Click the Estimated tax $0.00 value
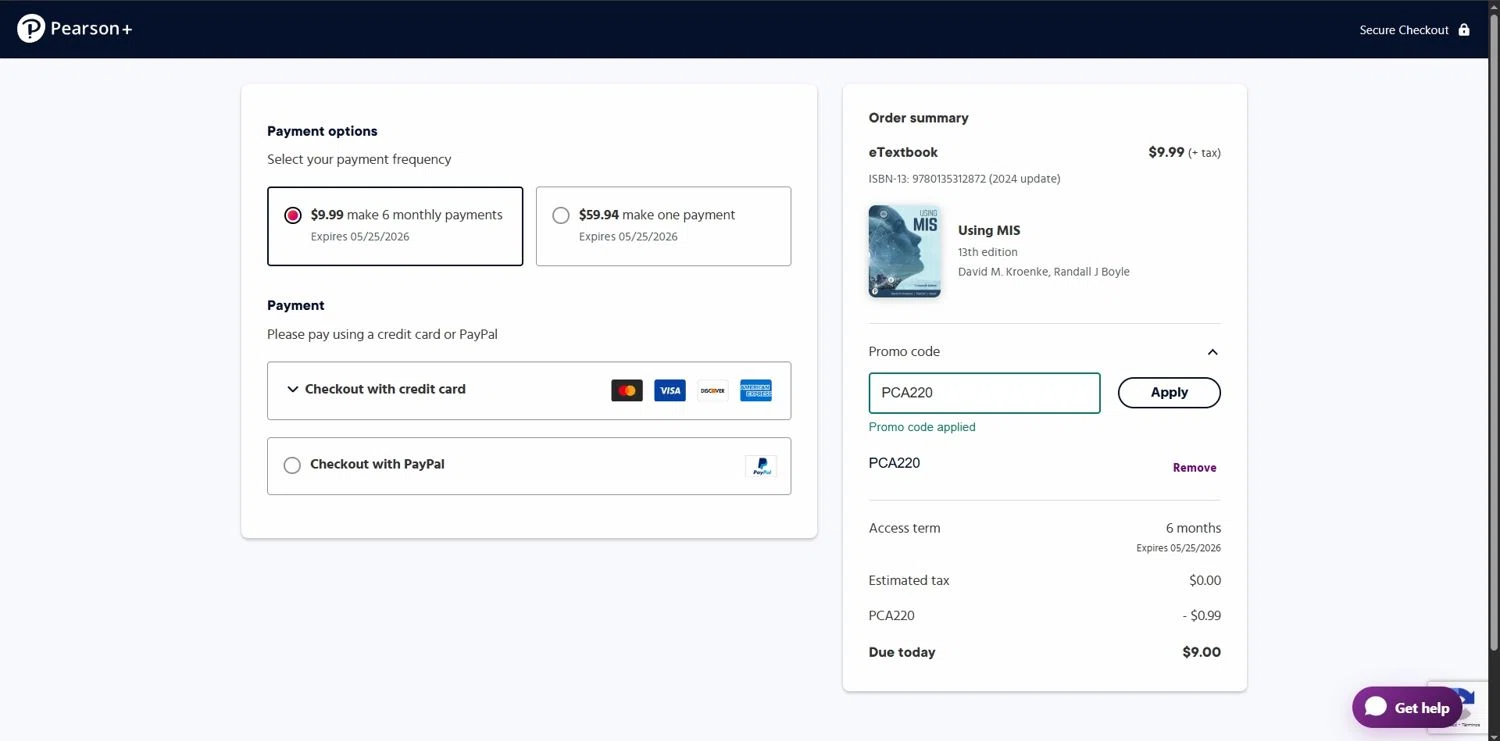The image size is (1500, 741). tap(1205, 581)
